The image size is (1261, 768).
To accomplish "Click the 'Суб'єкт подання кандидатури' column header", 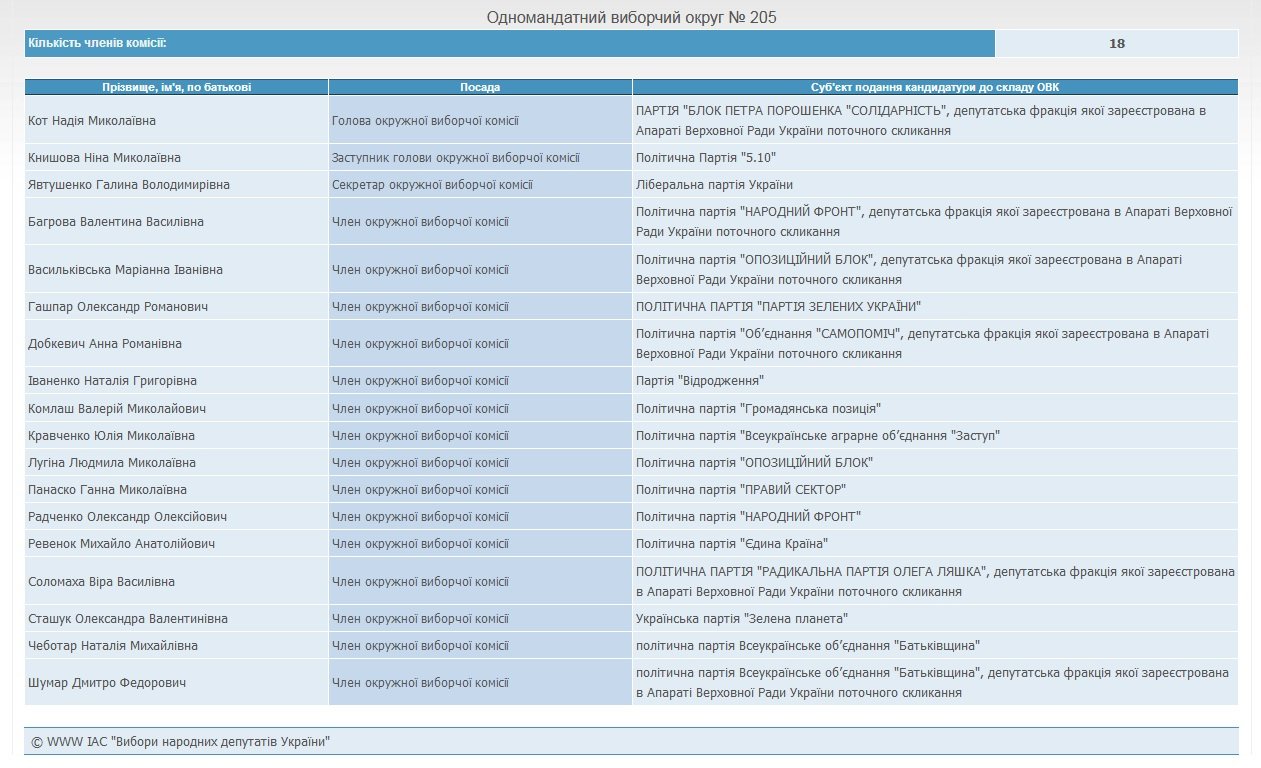I will pyautogui.click(x=935, y=87).
